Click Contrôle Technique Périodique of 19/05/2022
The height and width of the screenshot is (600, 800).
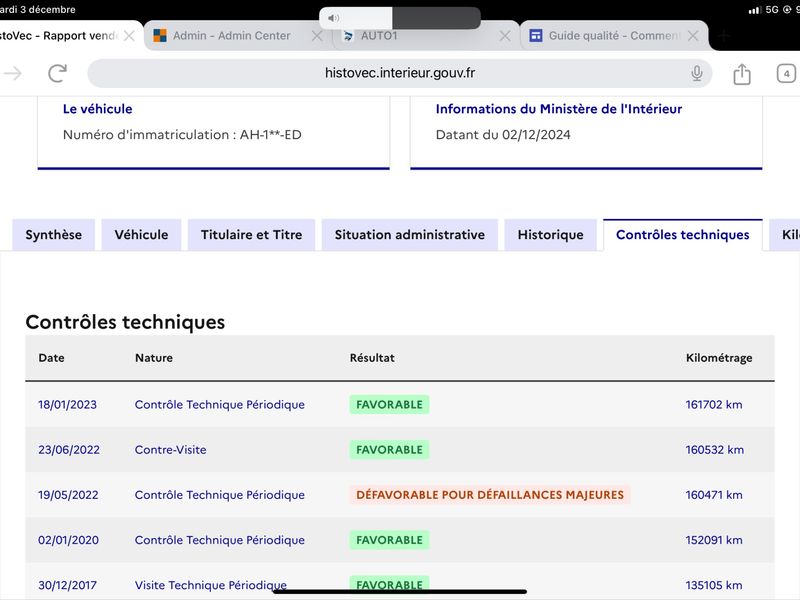(219, 495)
